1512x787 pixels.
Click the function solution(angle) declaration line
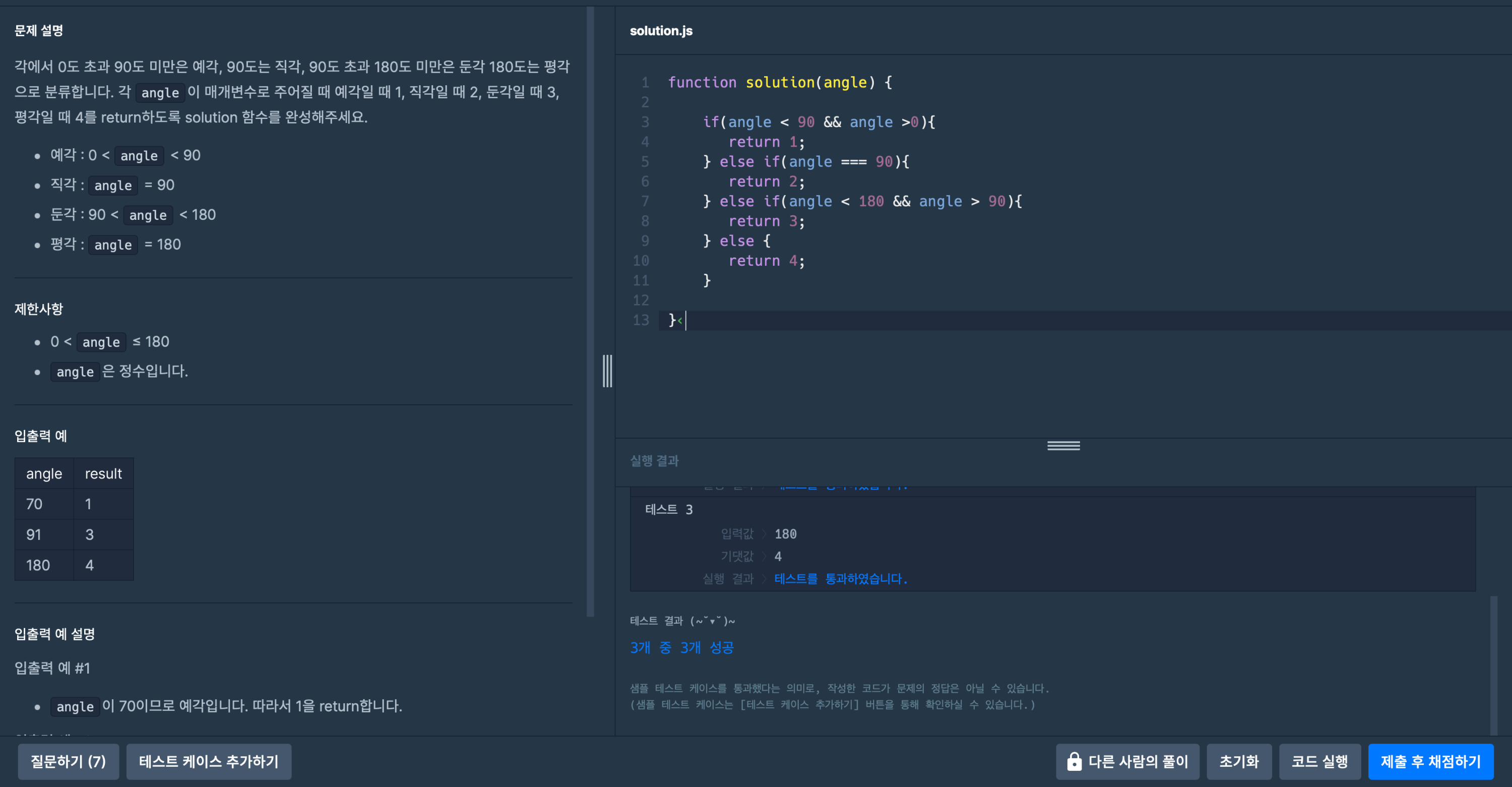780,82
